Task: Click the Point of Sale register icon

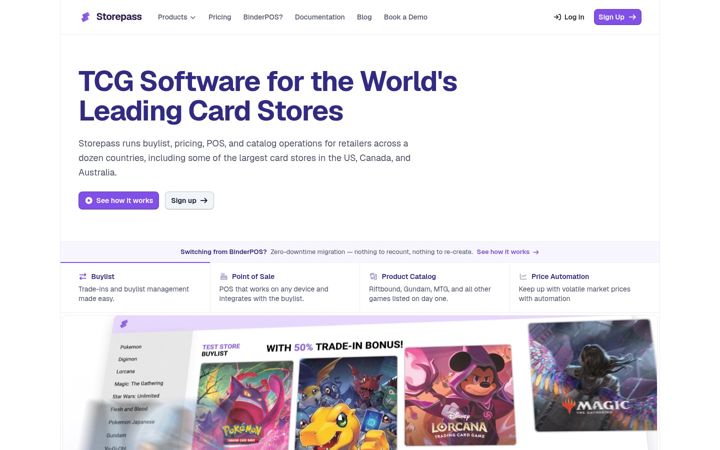Action: (x=224, y=276)
